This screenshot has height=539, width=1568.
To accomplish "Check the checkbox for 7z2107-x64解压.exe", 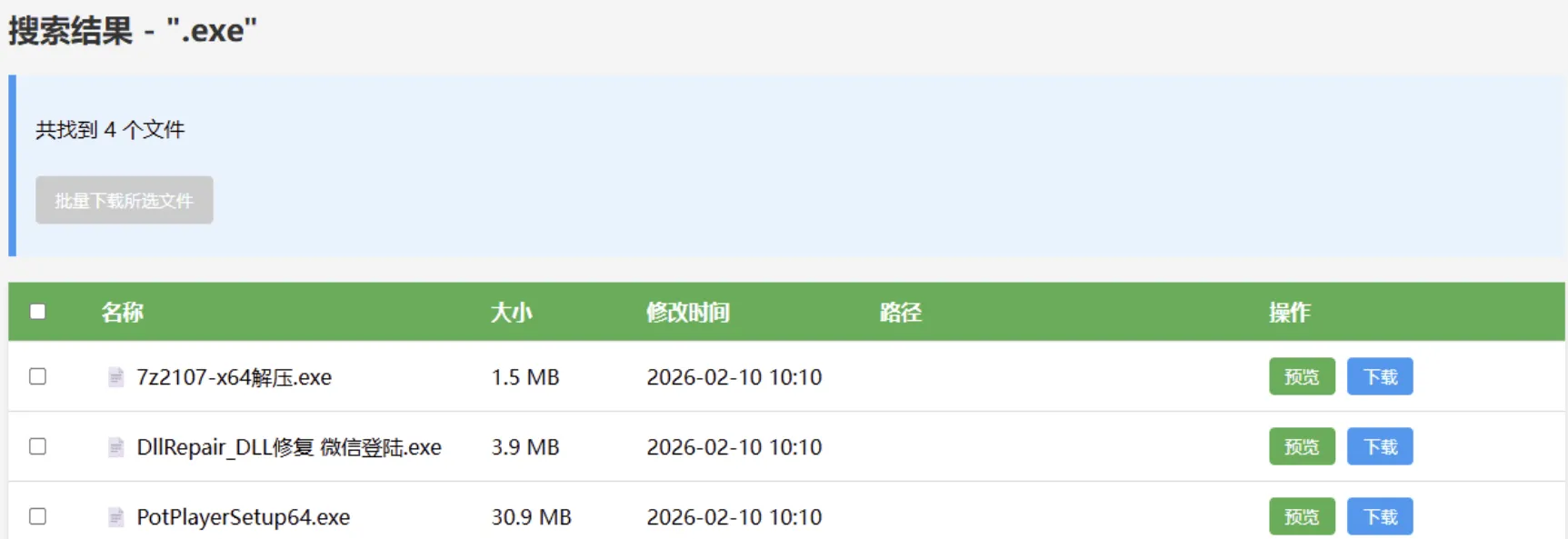I will click(x=36, y=376).
